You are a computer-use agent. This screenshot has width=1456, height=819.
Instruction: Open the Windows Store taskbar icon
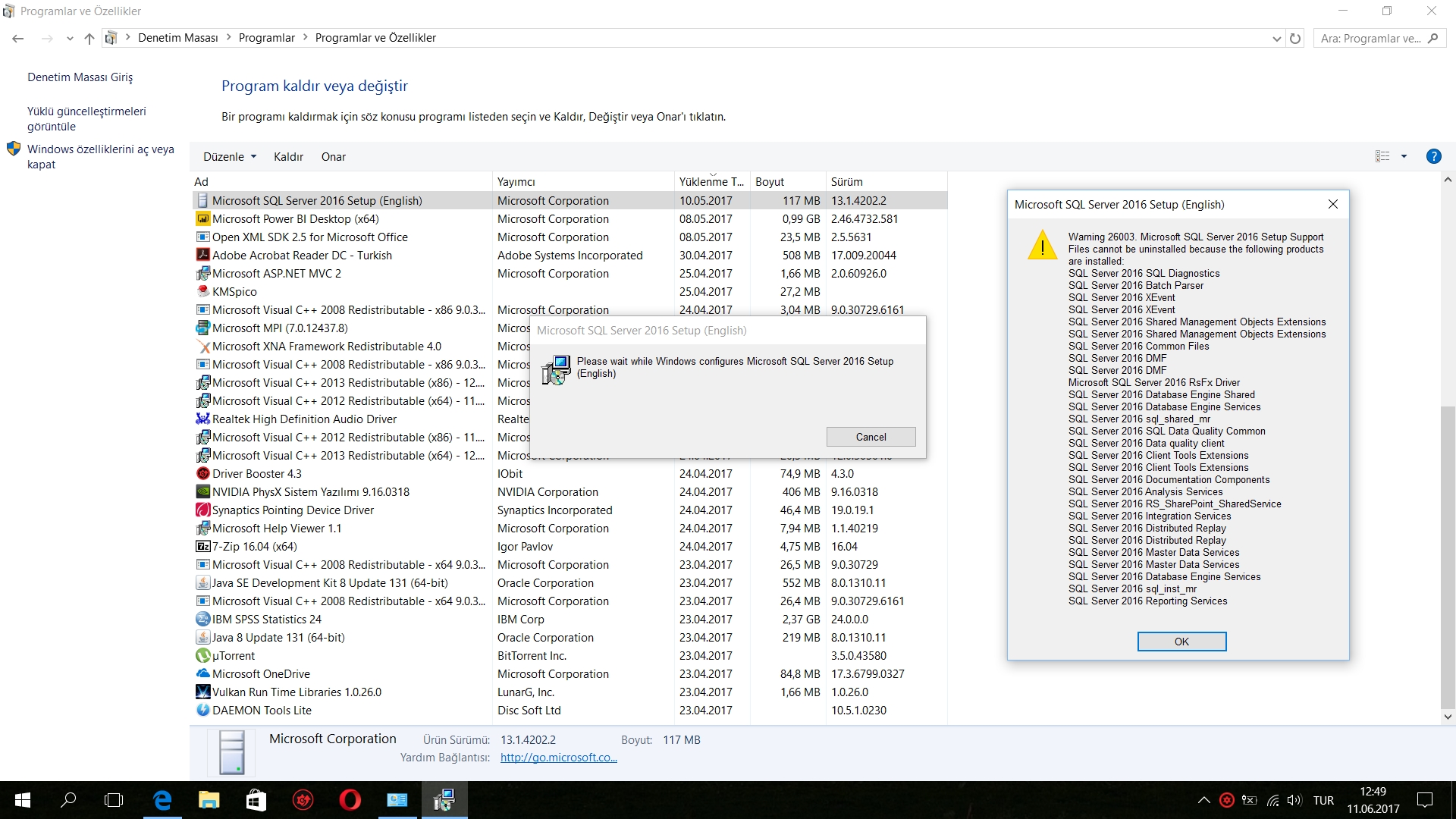coord(256,800)
